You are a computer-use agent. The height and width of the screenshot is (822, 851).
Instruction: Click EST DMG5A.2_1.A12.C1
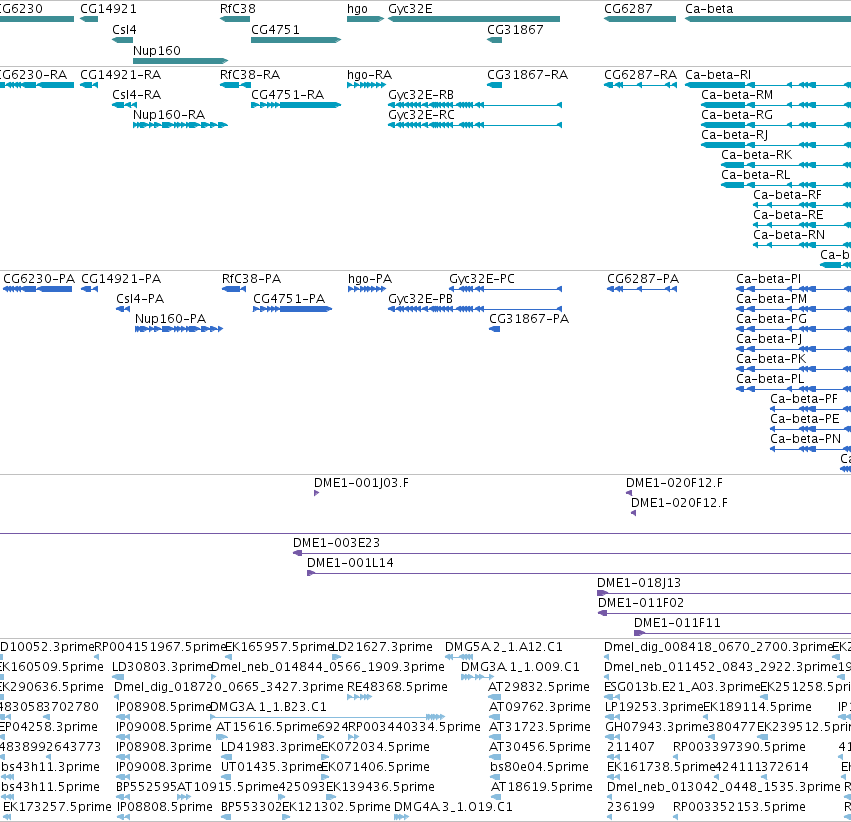(459, 657)
